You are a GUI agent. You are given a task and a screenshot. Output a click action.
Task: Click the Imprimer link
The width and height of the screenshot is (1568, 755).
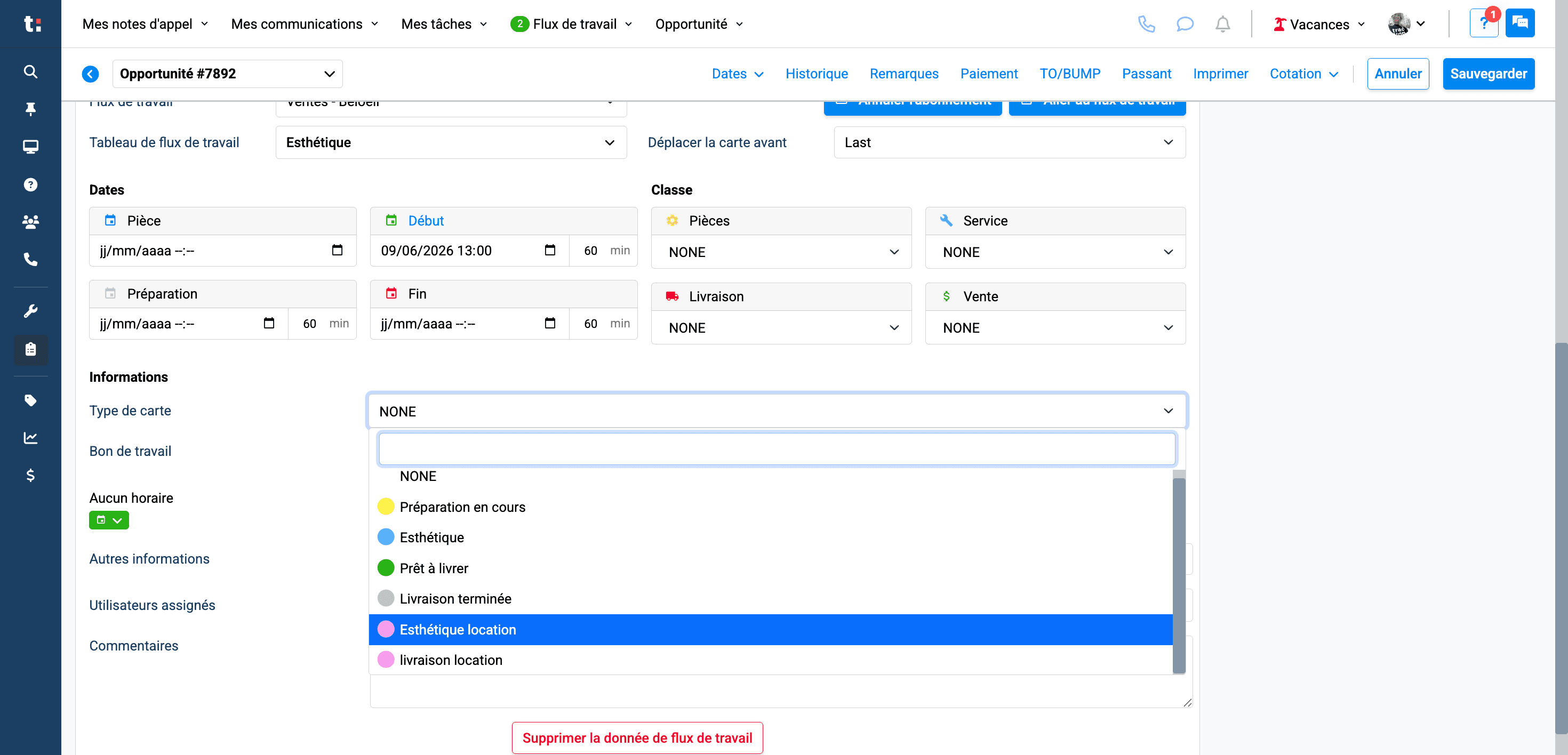click(1220, 74)
